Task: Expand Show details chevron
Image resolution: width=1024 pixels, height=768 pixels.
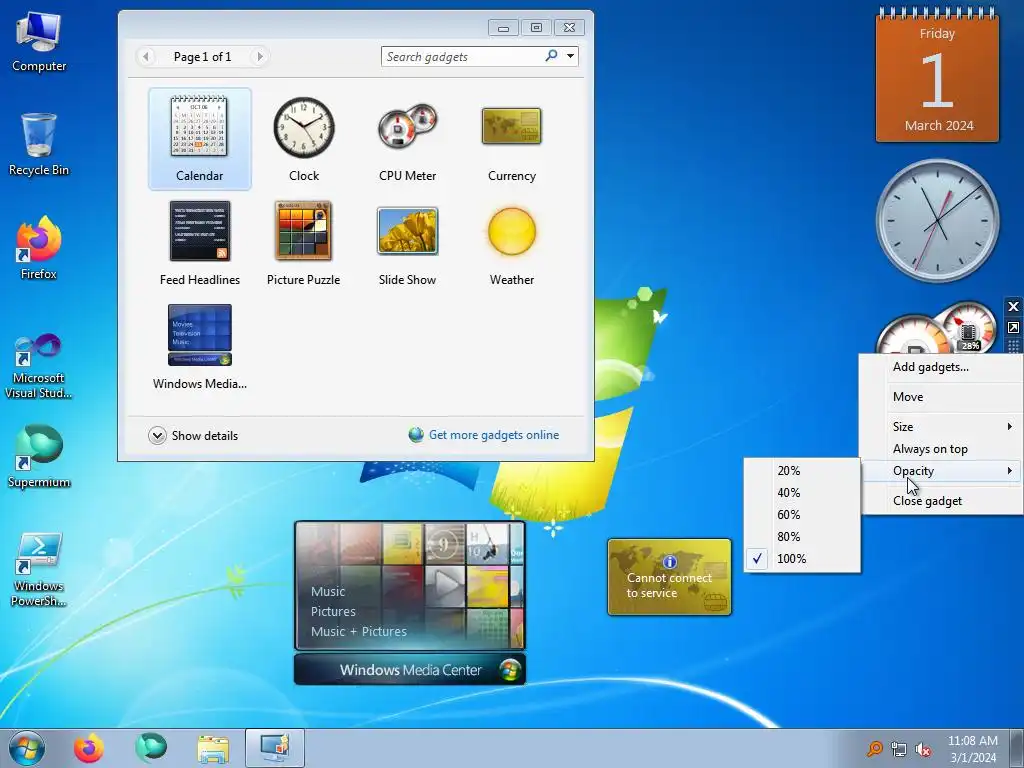Action: coord(157,436)
